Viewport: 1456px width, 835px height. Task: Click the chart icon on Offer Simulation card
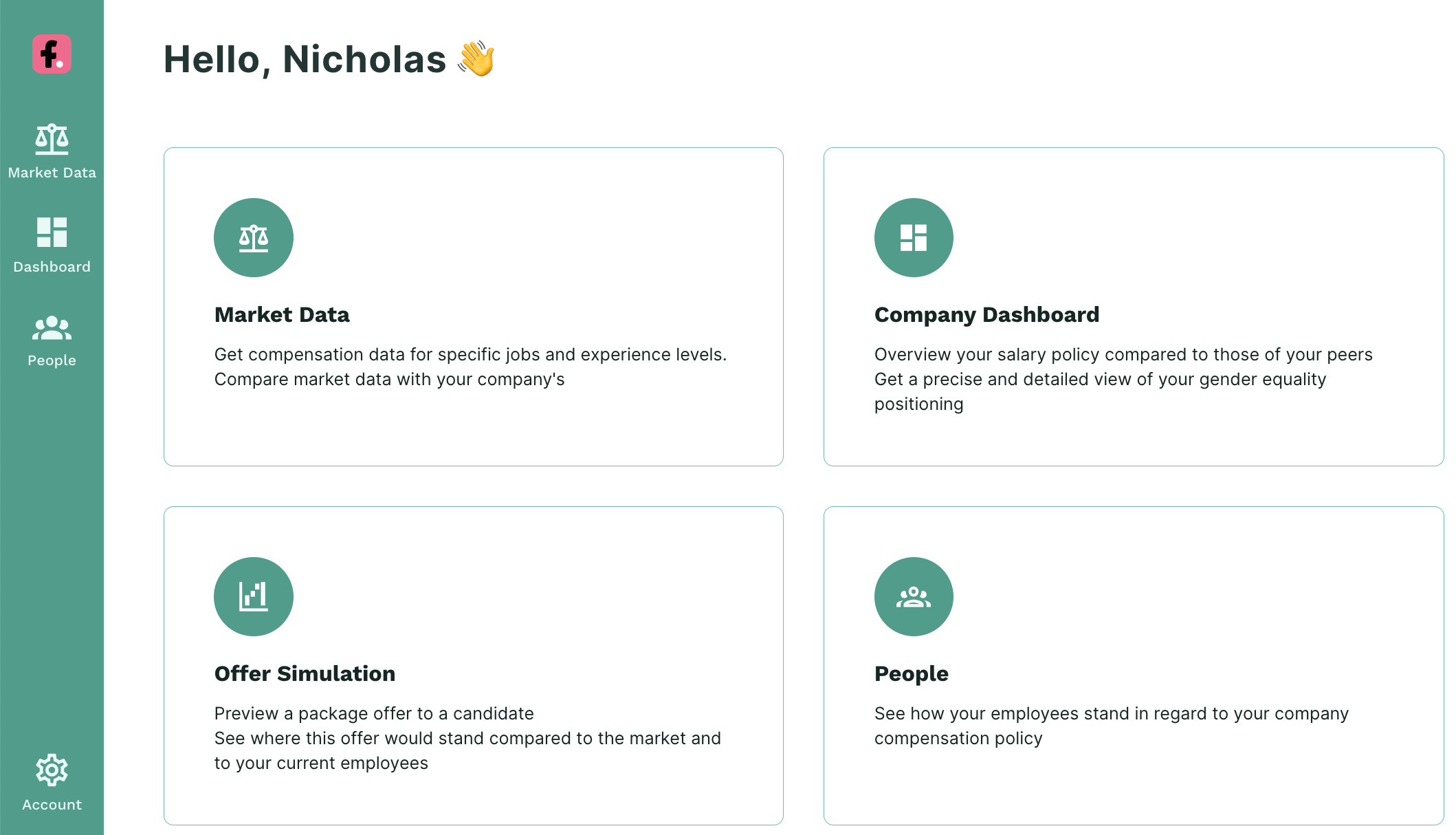coord(254,596)
